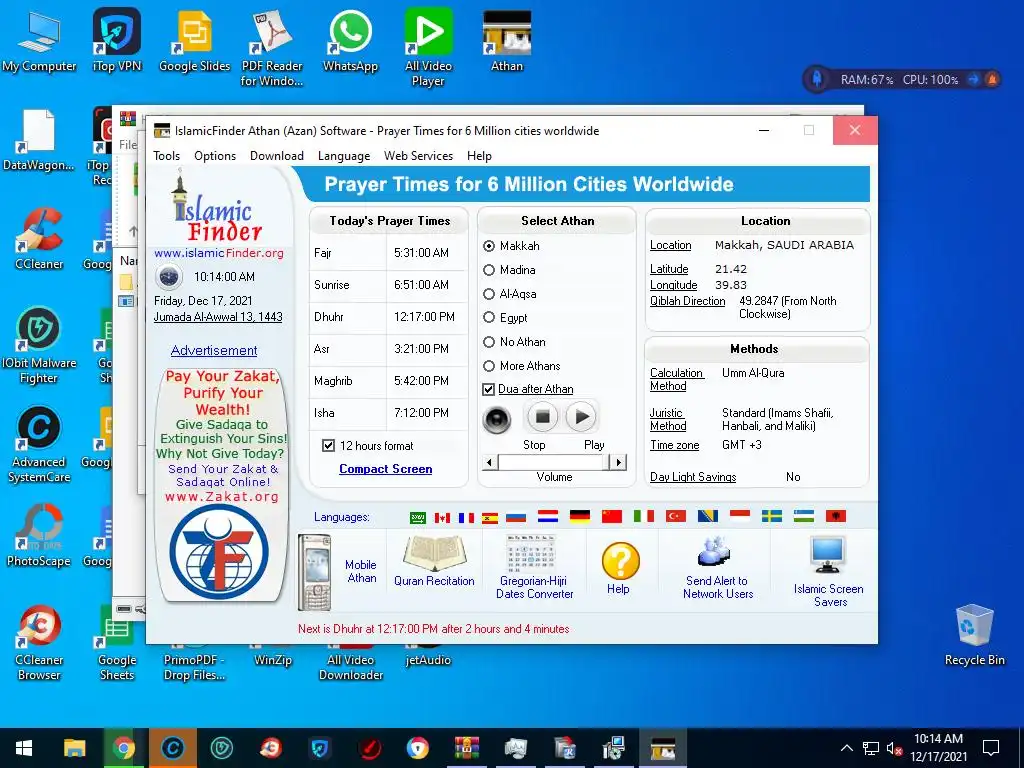Screen dimensions: 1024x768
Task: Open the Tools menu
Action: pyautogui.click(x=167, y=156)
